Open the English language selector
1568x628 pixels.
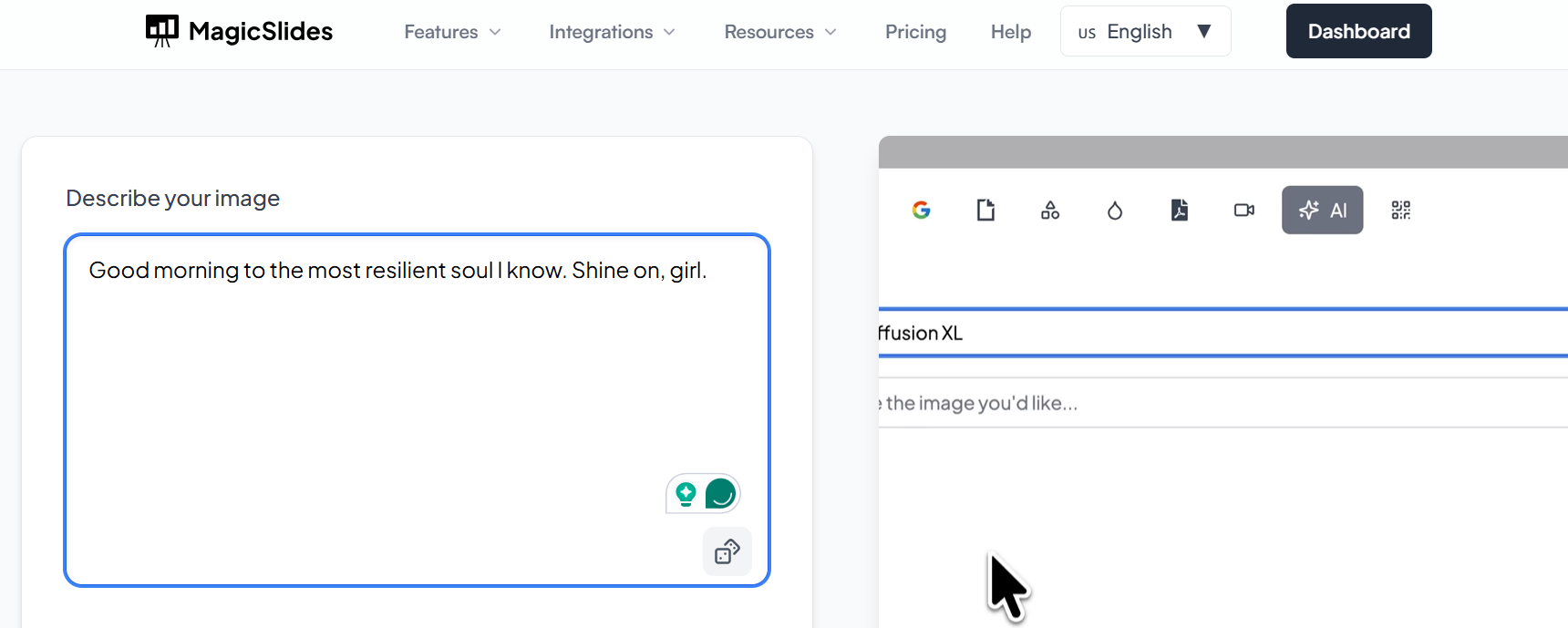1145,32
